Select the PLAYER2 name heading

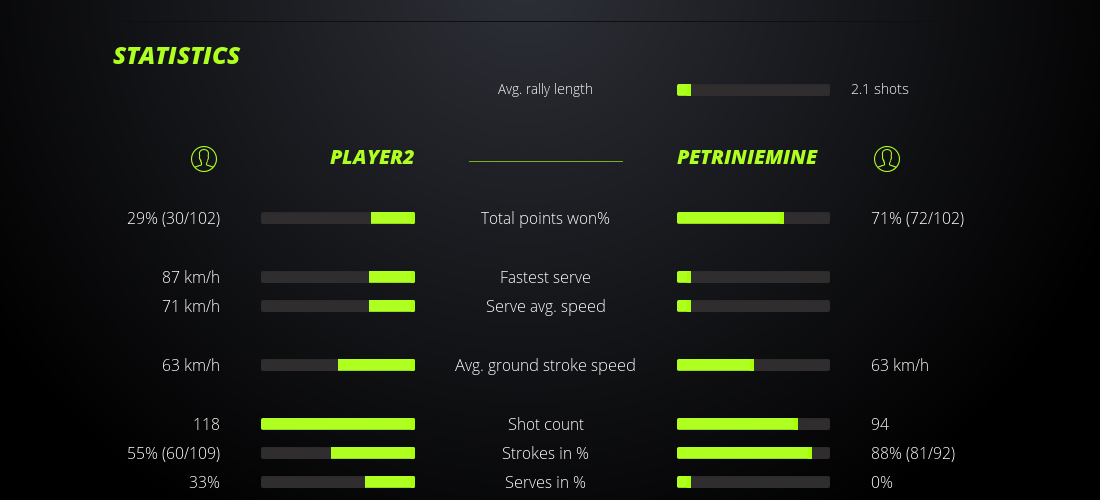click(x=372, y=157)
